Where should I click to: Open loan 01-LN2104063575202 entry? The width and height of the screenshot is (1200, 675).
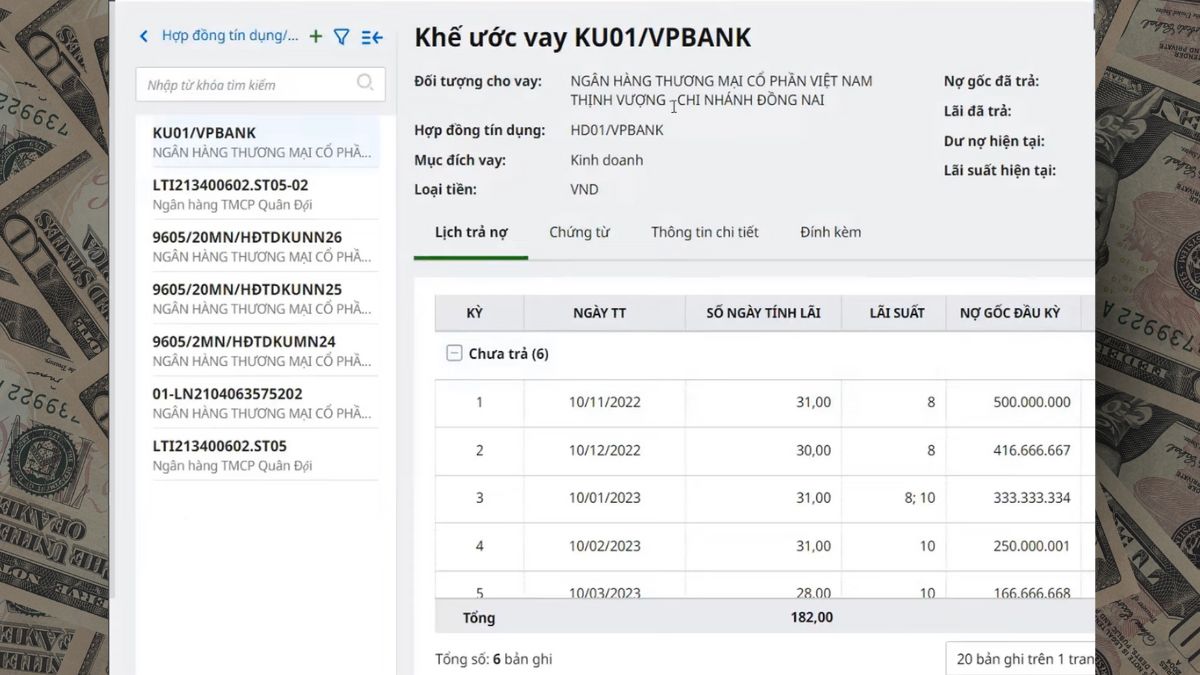(258, 402)
